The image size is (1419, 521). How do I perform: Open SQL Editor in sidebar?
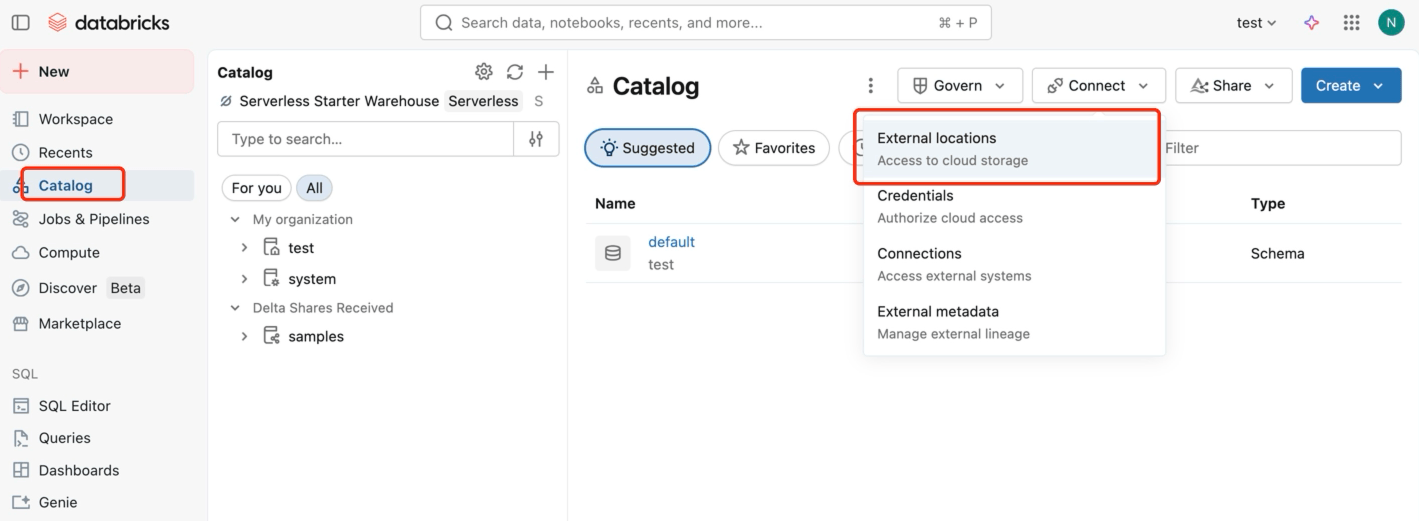97,406
